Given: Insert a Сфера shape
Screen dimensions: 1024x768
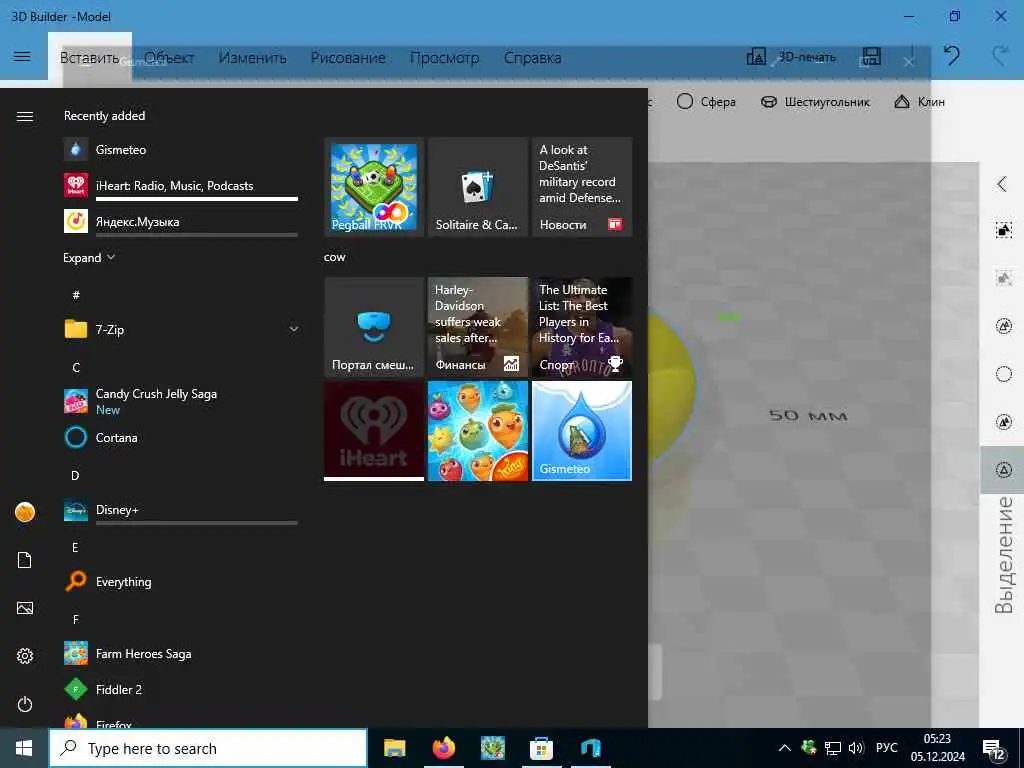Looking at the screenshot, I should coord(706,102).
